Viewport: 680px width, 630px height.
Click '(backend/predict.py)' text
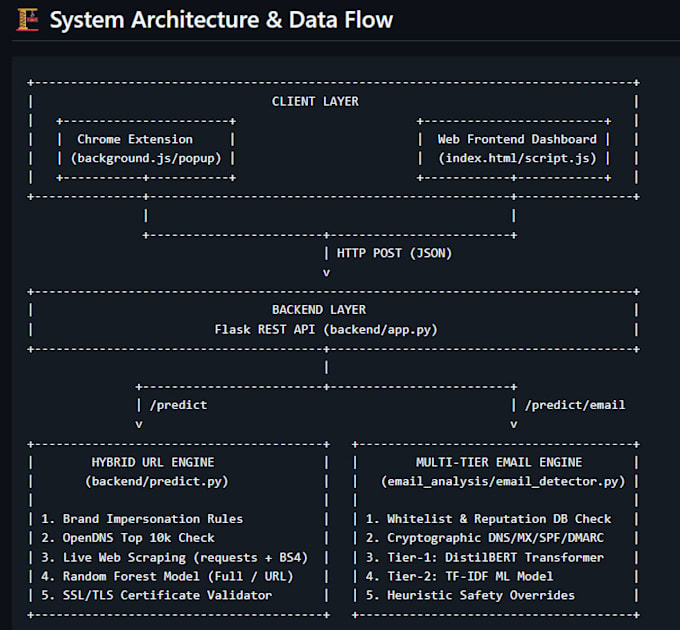pos(157,481)
